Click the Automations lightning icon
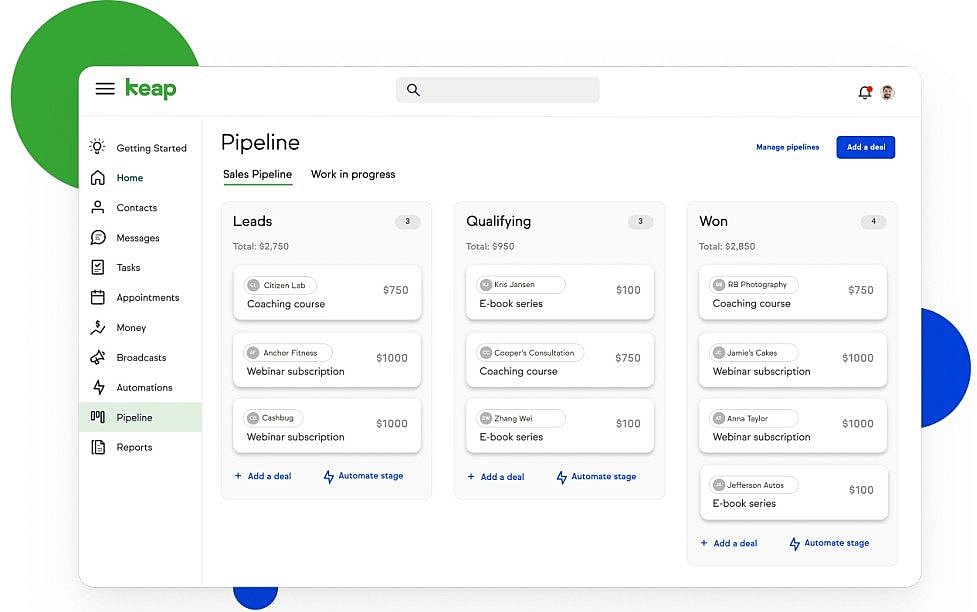 click(98, 388)
